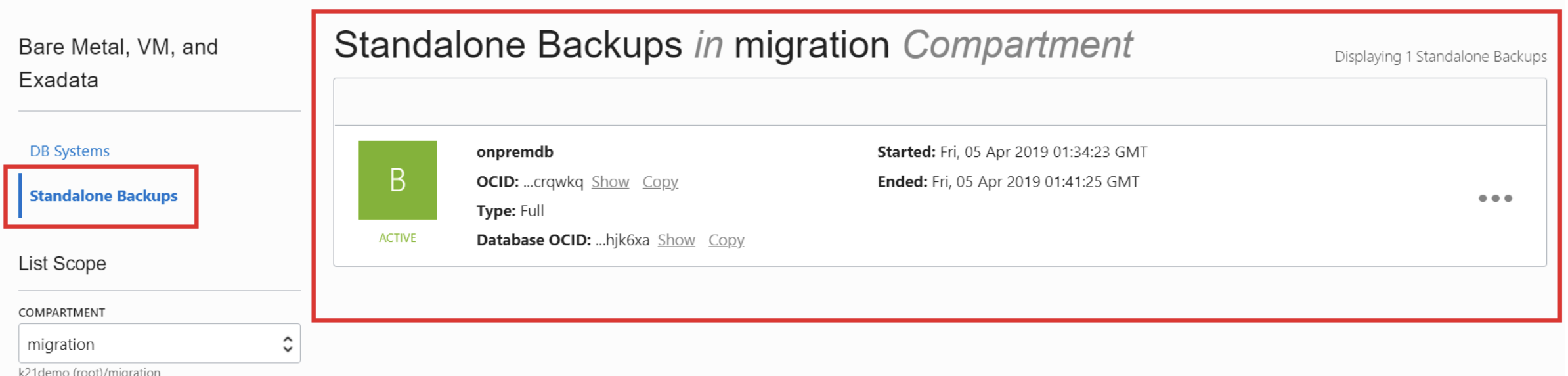Screen dimensions: 1568x376
Task: Open the three-dot actions menu for onpremdb
Action: 1494,198
